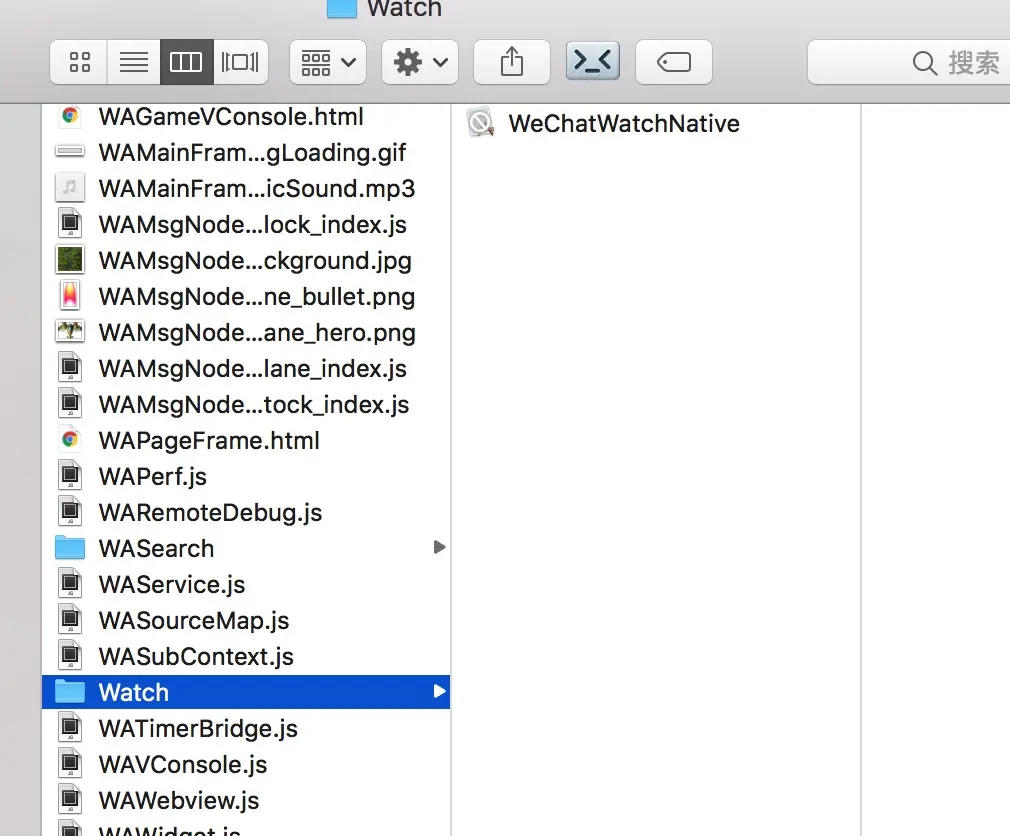
Task: Click the music icon of icSound.mp3
Action: coord(70,188)
